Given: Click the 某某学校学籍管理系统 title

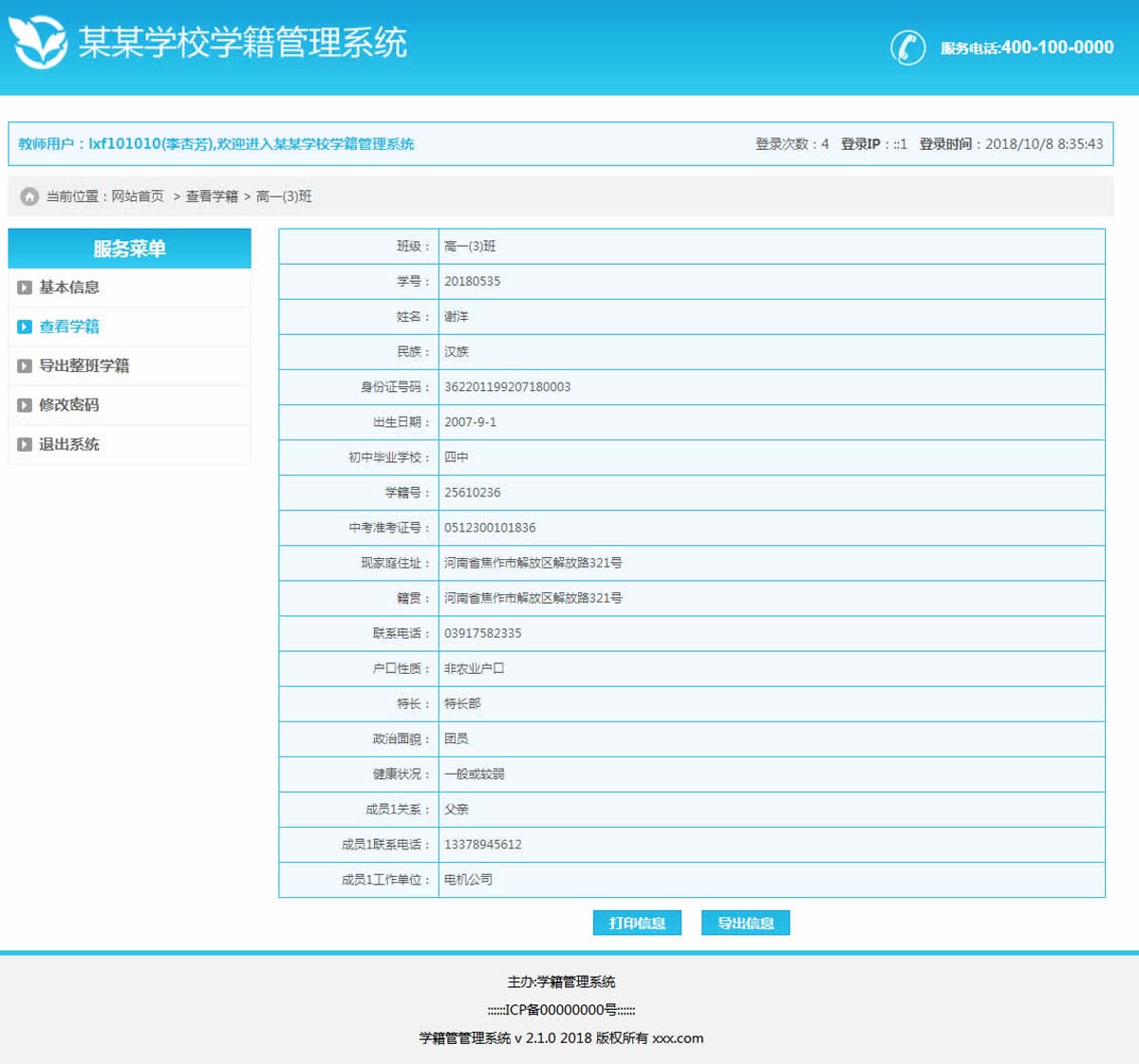Looking at the screenshot, I should 243,43.
